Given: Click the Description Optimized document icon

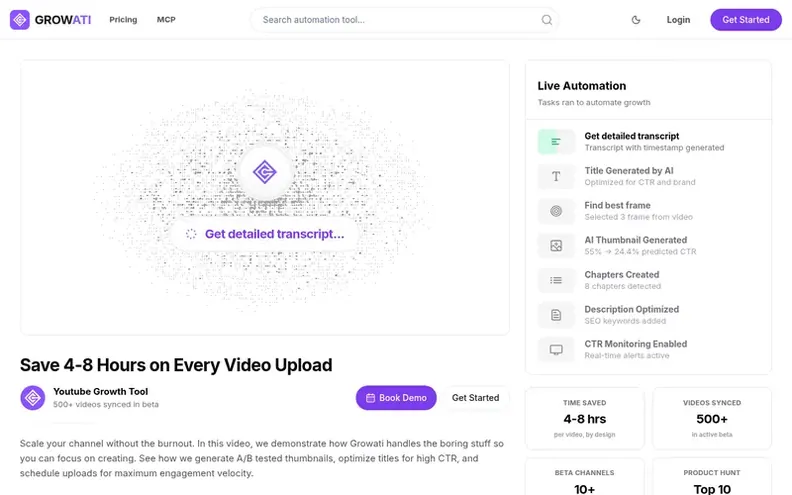Looking at the screenshot, I should click(x=556, y=315).
